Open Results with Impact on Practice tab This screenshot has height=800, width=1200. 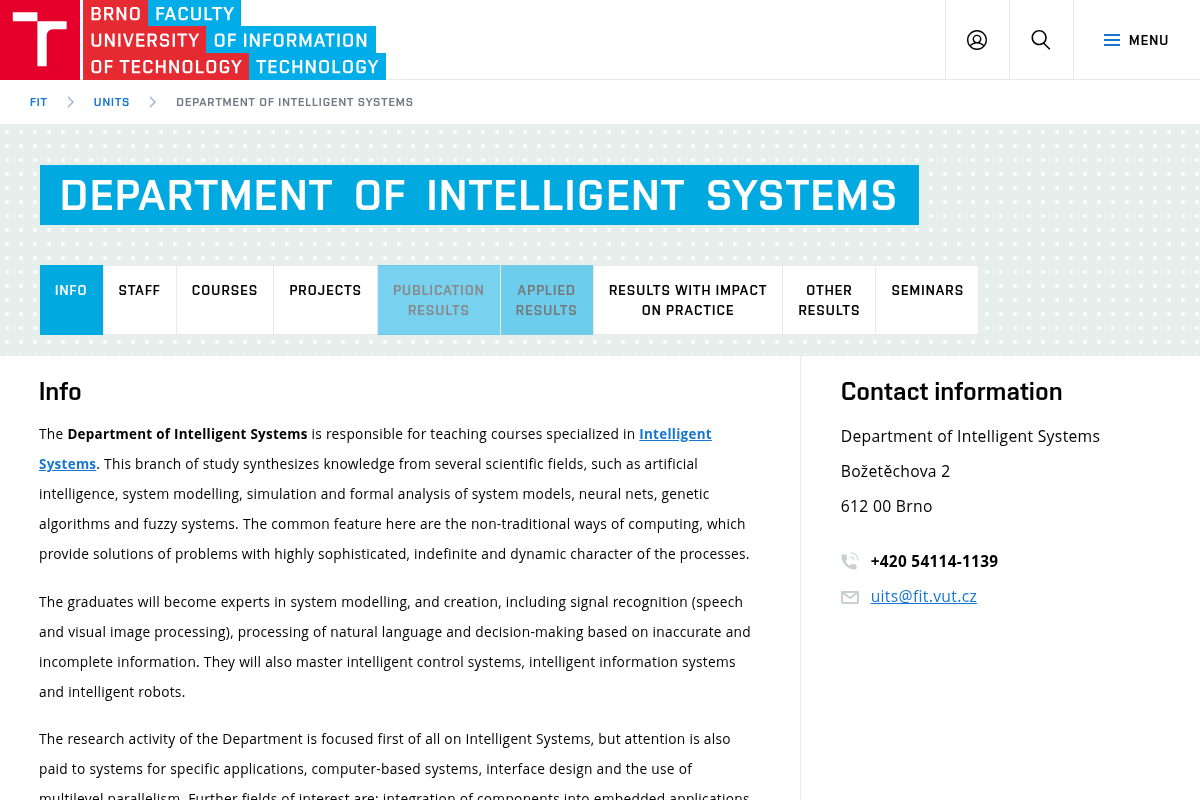[x=688, y=300]
